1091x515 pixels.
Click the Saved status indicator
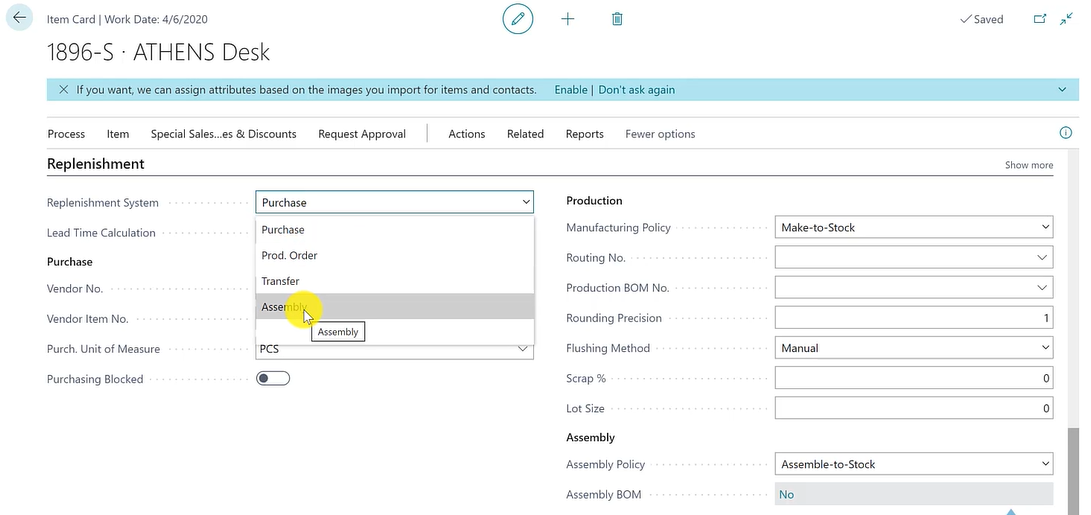pos(981,19)
